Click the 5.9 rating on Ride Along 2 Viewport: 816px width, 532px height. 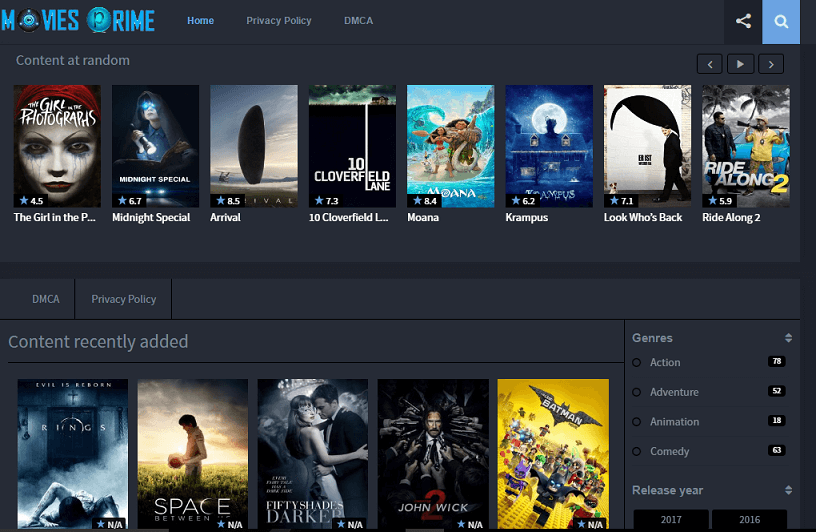(x=720, y=200)
